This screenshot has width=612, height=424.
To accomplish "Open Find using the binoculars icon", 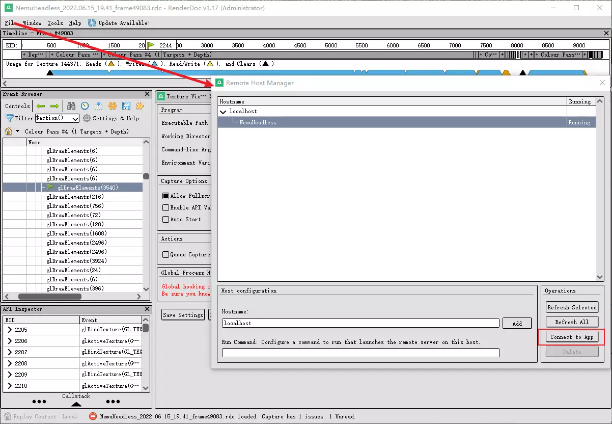I will pos(71,106).
